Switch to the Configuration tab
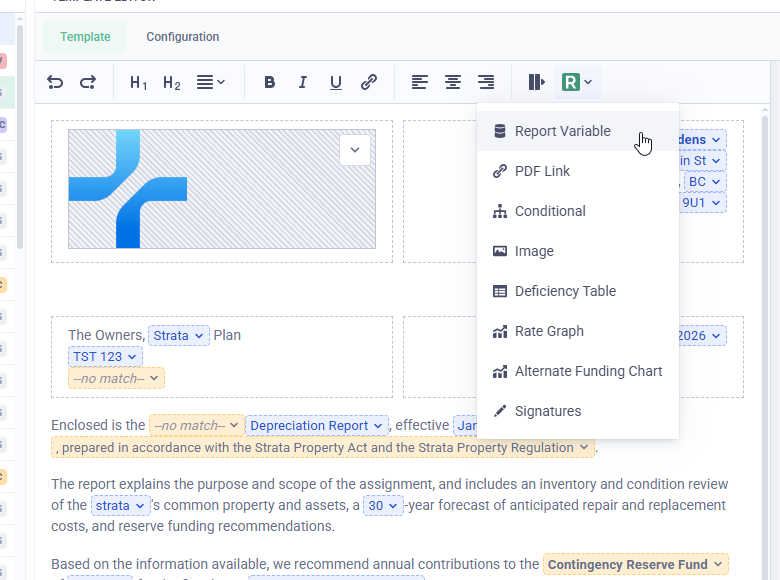This screenshot has height=580, width=780. 183,37
